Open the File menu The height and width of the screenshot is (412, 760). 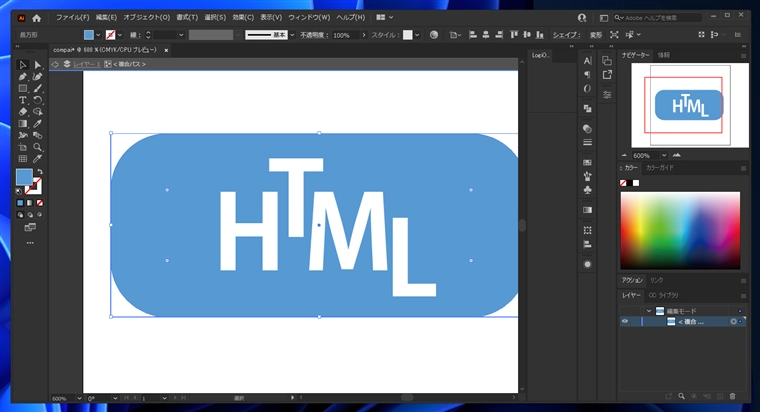[x=72, y=17]
